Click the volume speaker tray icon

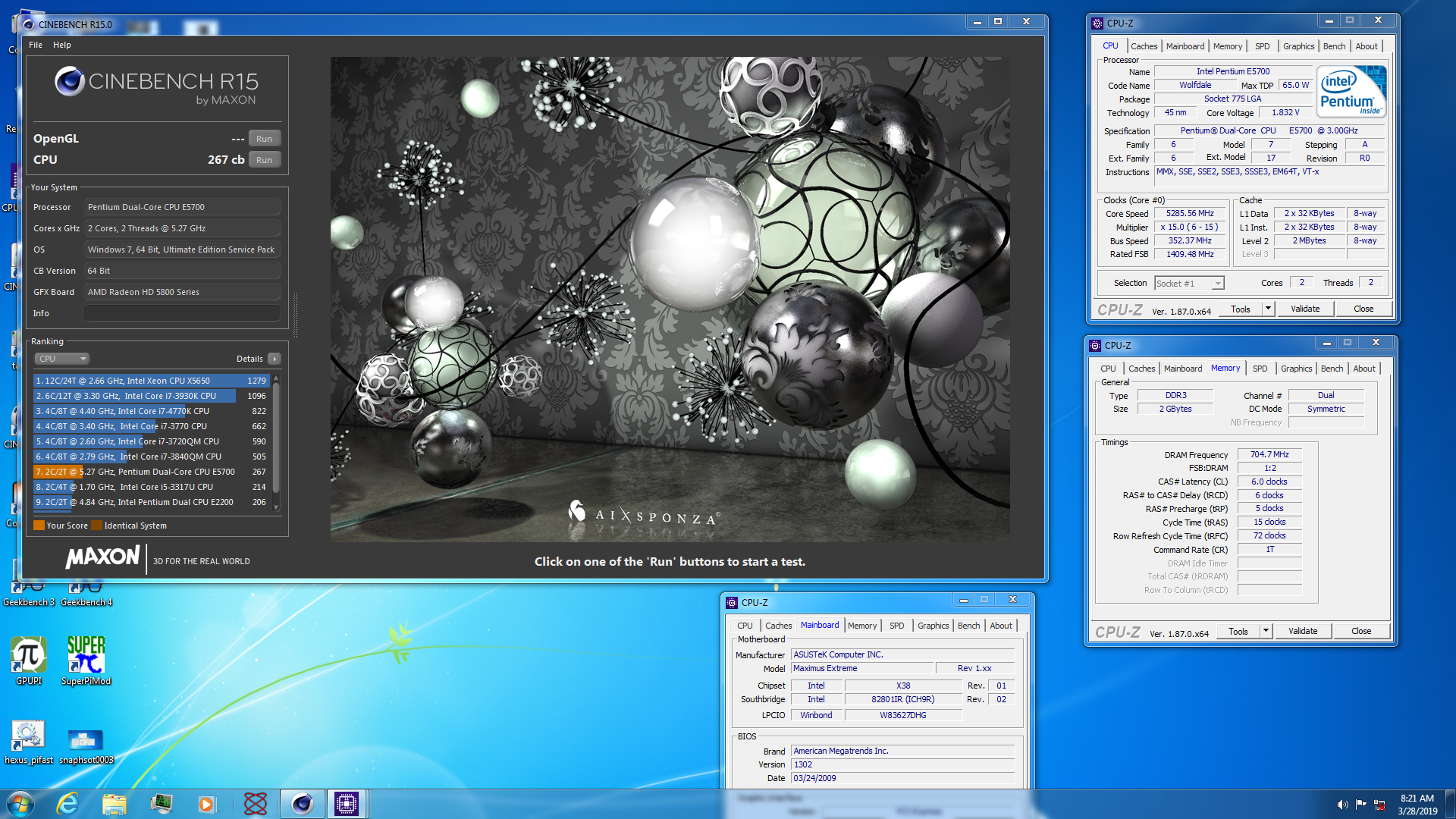coord(1342,804)
